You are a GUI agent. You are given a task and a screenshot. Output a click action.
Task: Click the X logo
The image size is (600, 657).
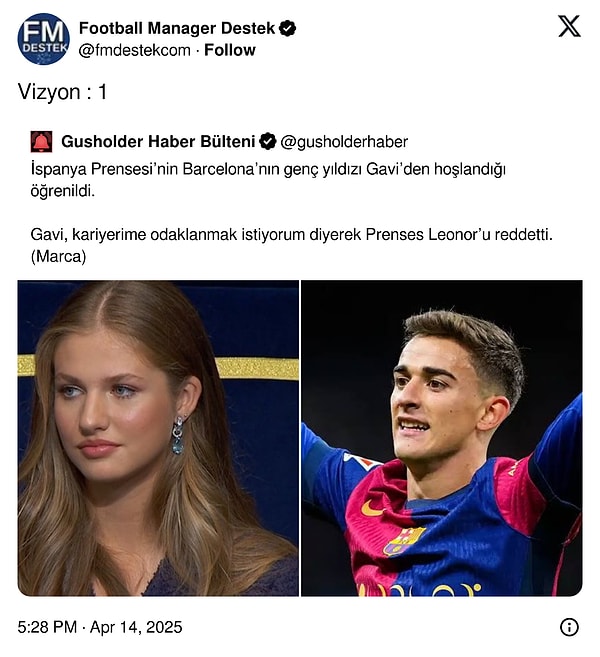click(x=569, y=27)
